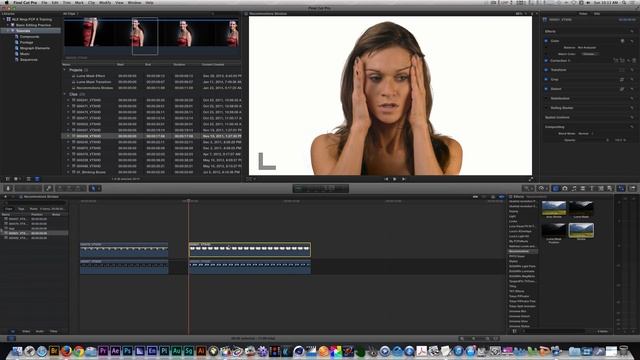Screen dimensions: 640x360
Task: Collapse the Clips group in browser
Action: pos(64,94)
